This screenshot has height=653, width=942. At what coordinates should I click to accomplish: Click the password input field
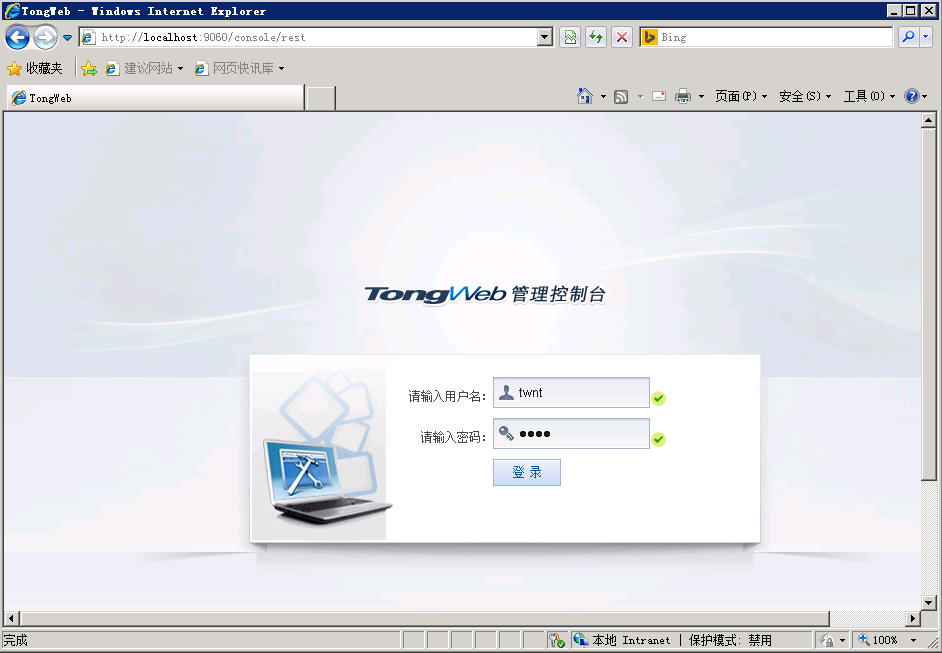[x=571, y=433]
